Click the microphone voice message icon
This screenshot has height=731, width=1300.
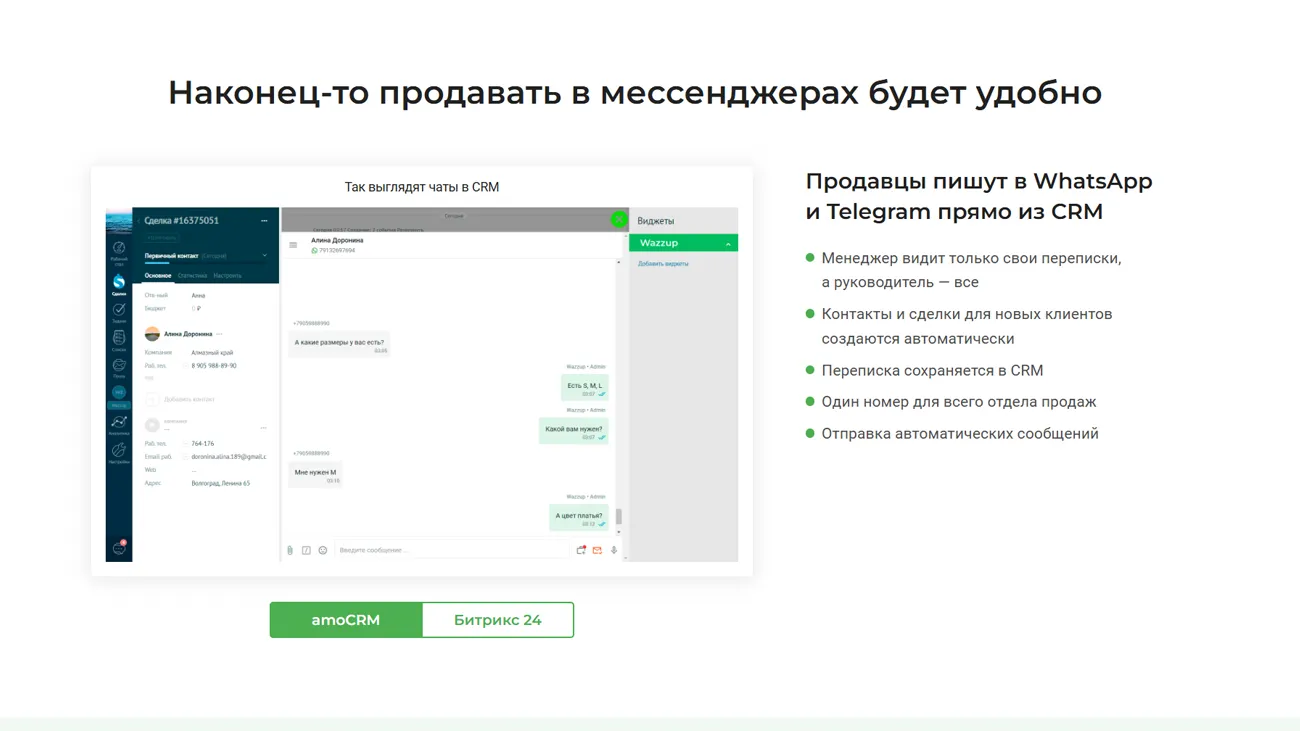point(614,550)
